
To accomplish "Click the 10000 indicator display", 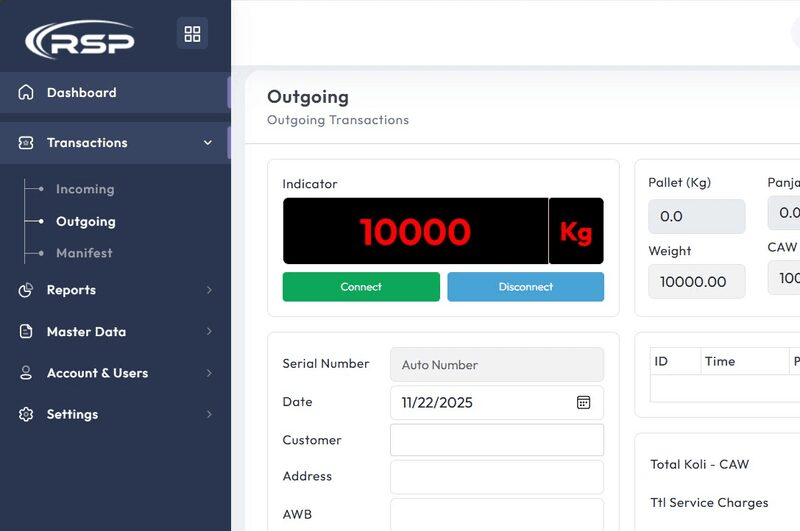I will (415, 231).
